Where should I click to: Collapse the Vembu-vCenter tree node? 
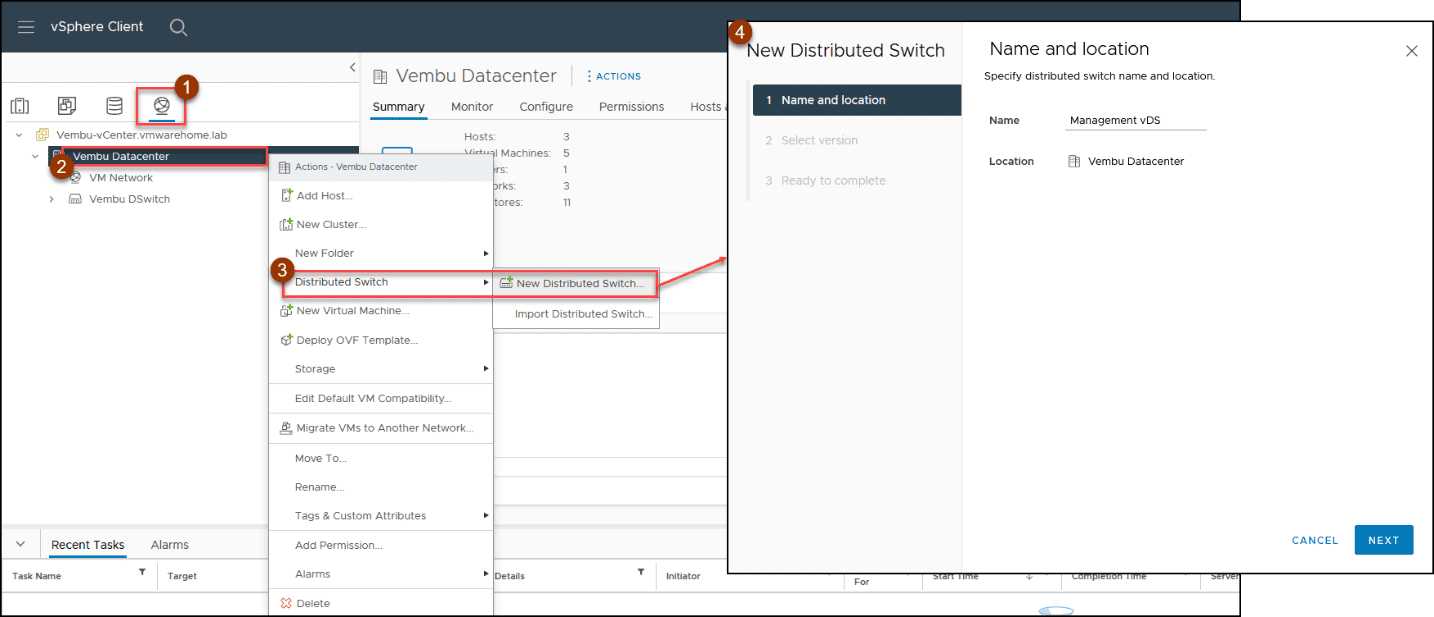click(20, 135)
